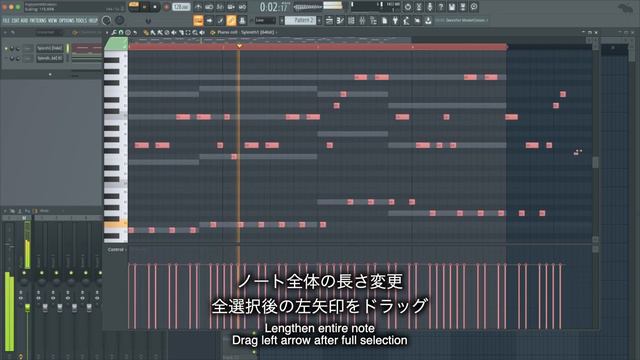Open the FILE menu
The image size is (640, 360).
(x=6, y=20)
